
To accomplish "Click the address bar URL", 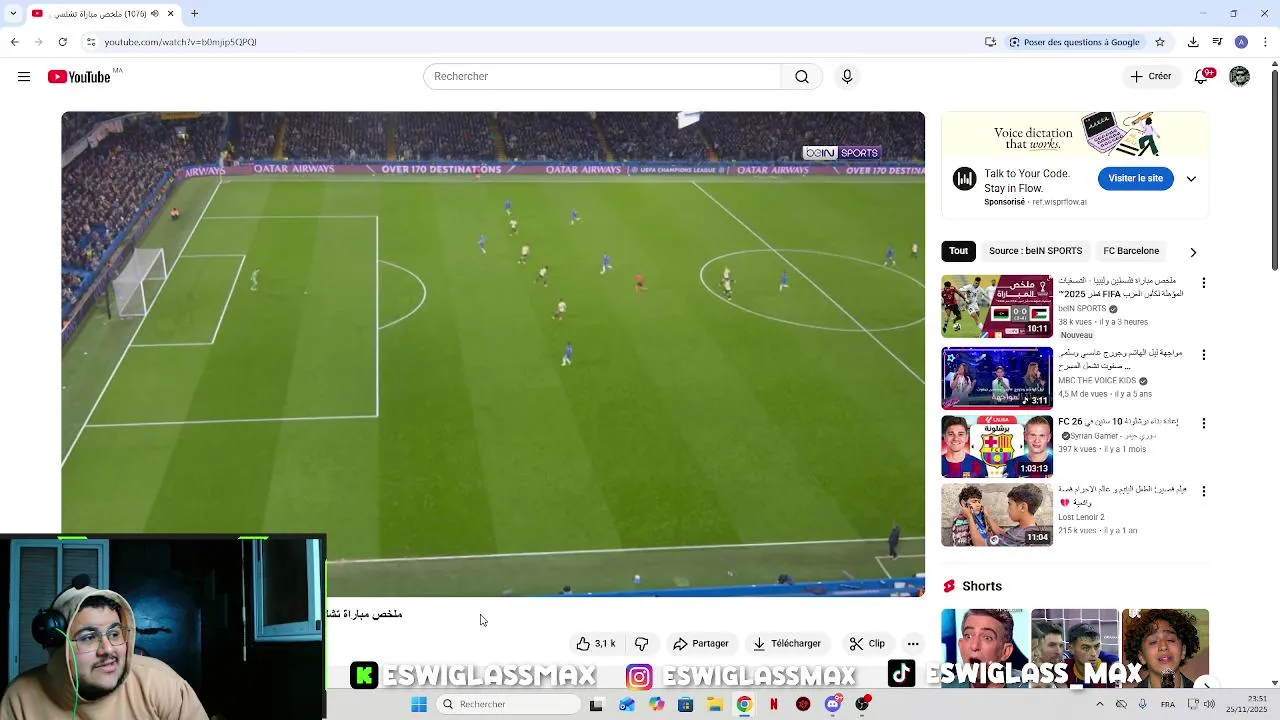I will 180,42.
